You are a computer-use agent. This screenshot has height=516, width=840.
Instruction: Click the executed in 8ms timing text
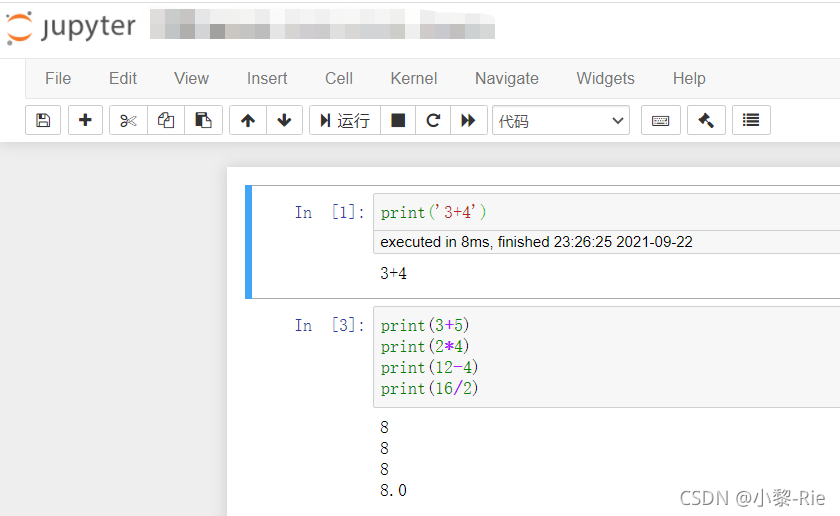pyautogui.click(x=536, y=242)
